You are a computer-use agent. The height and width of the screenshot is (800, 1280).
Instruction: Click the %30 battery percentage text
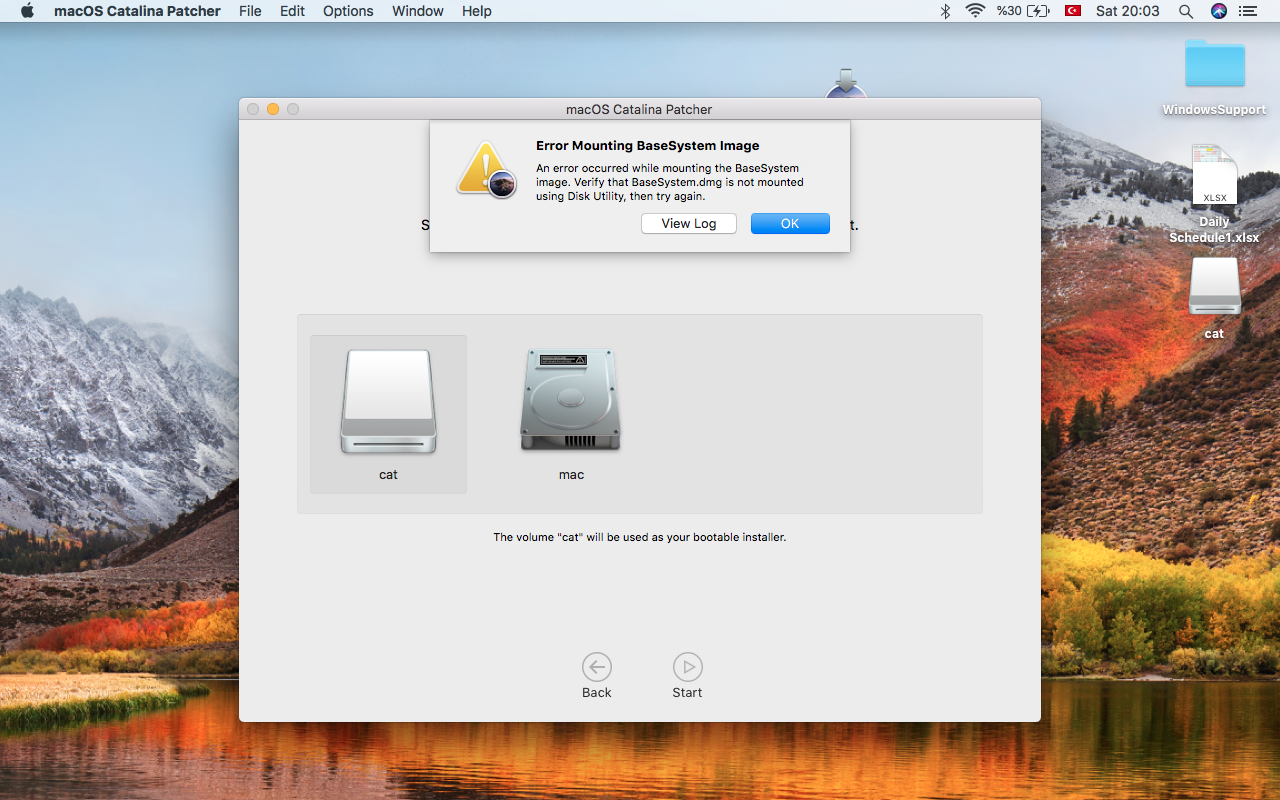pos(1009,11)
